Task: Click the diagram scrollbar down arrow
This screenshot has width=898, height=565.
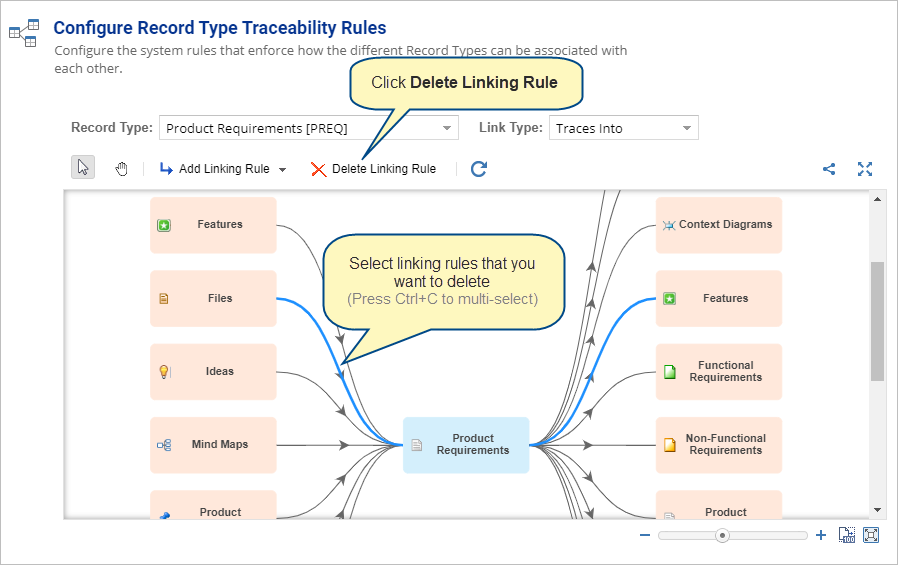Action: tap(877, 509)
